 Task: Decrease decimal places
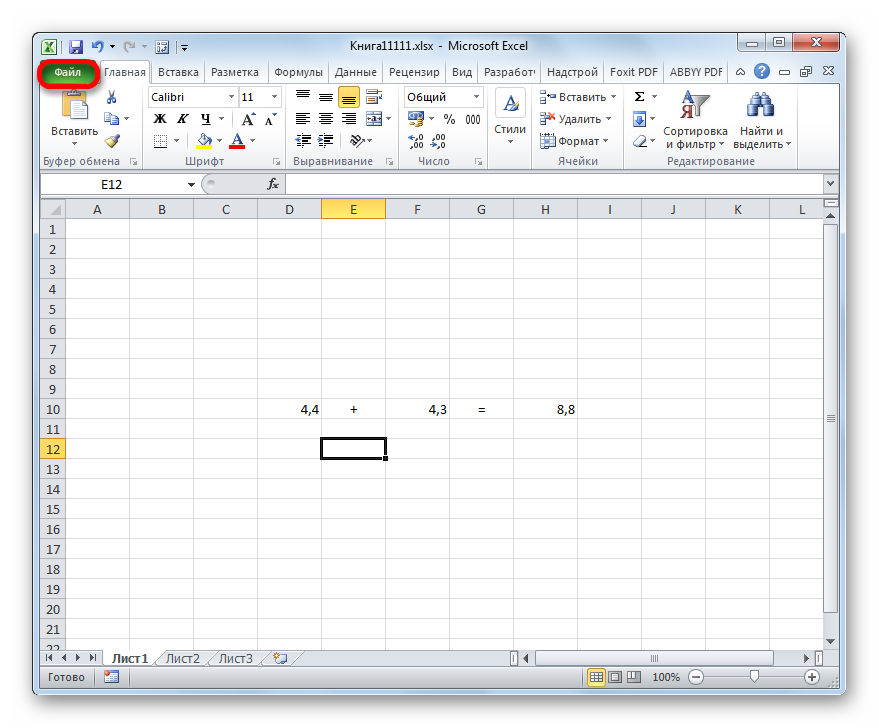click(438, 141)
